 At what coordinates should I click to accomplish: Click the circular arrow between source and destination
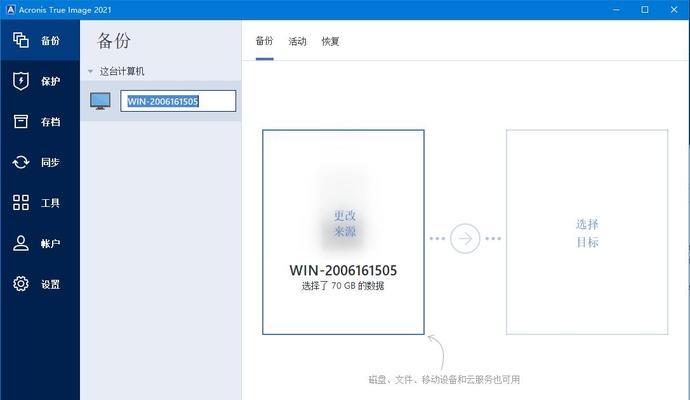click(465, 239)
